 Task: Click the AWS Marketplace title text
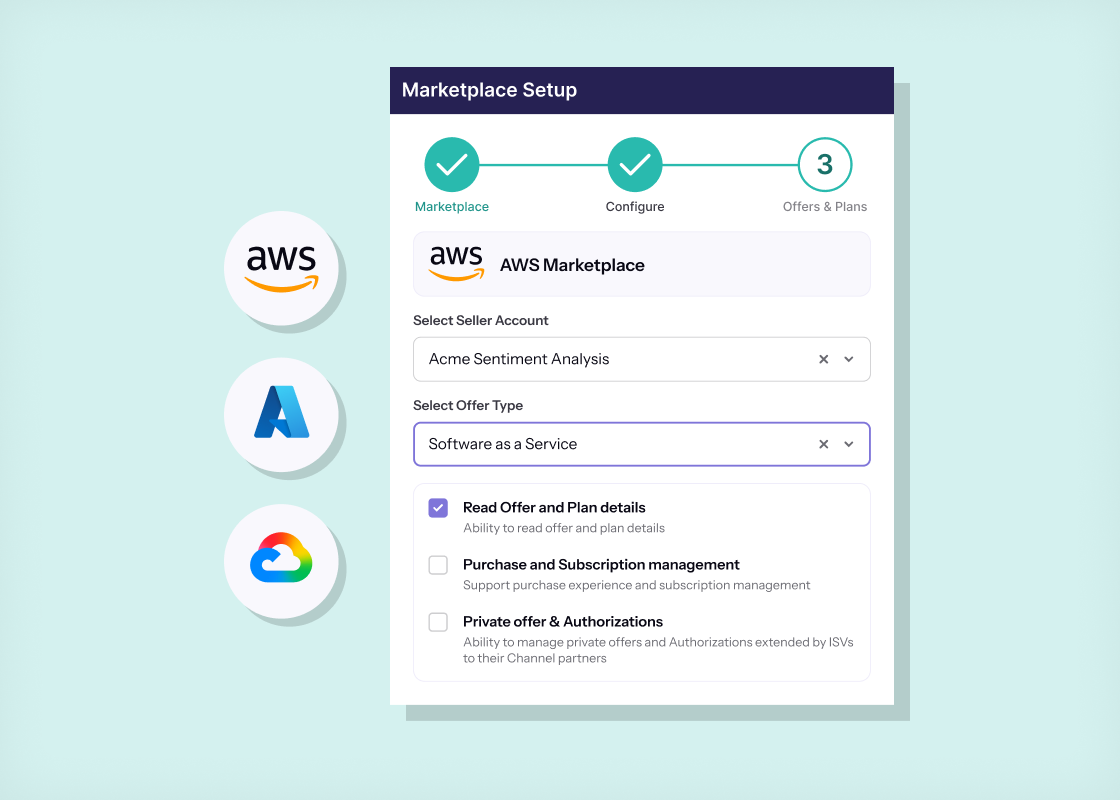point(572,265)
